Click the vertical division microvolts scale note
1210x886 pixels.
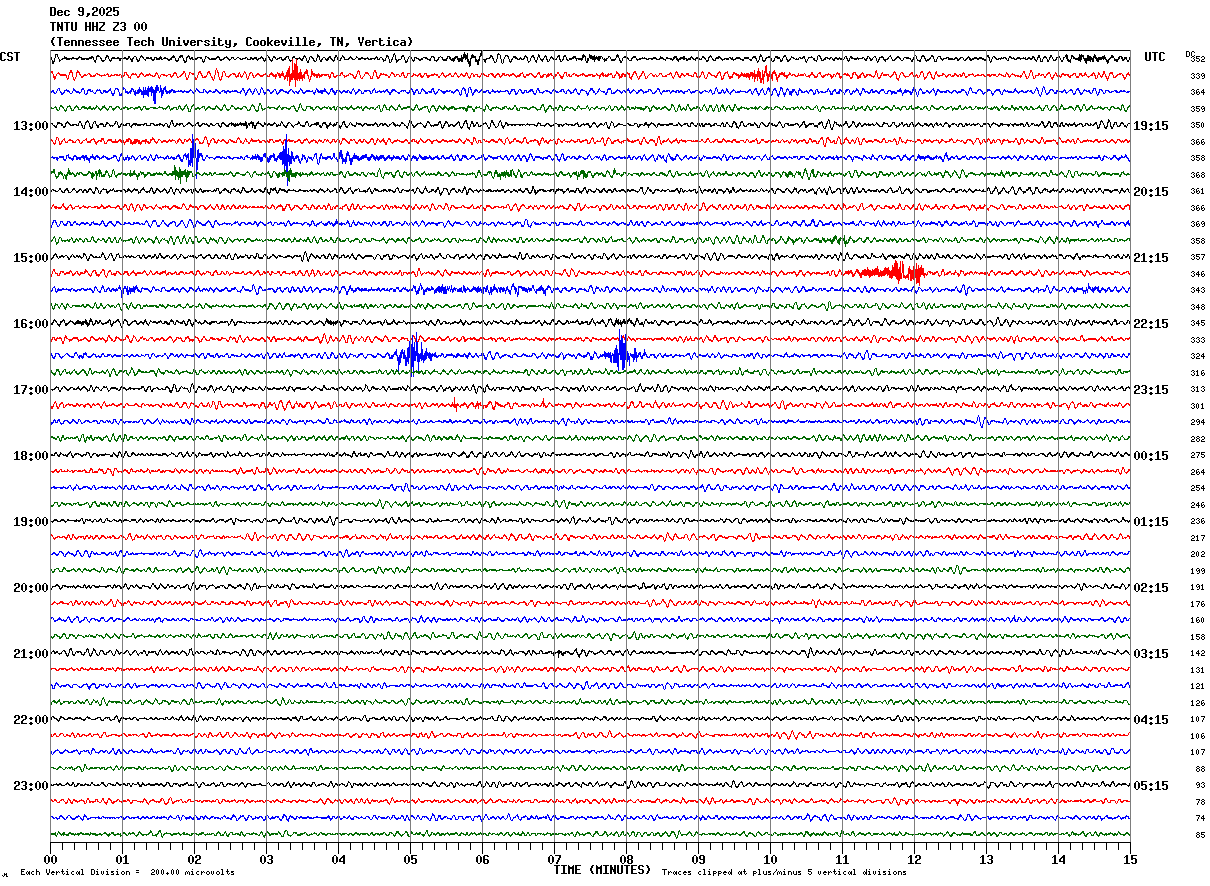(x=127, y=873)
